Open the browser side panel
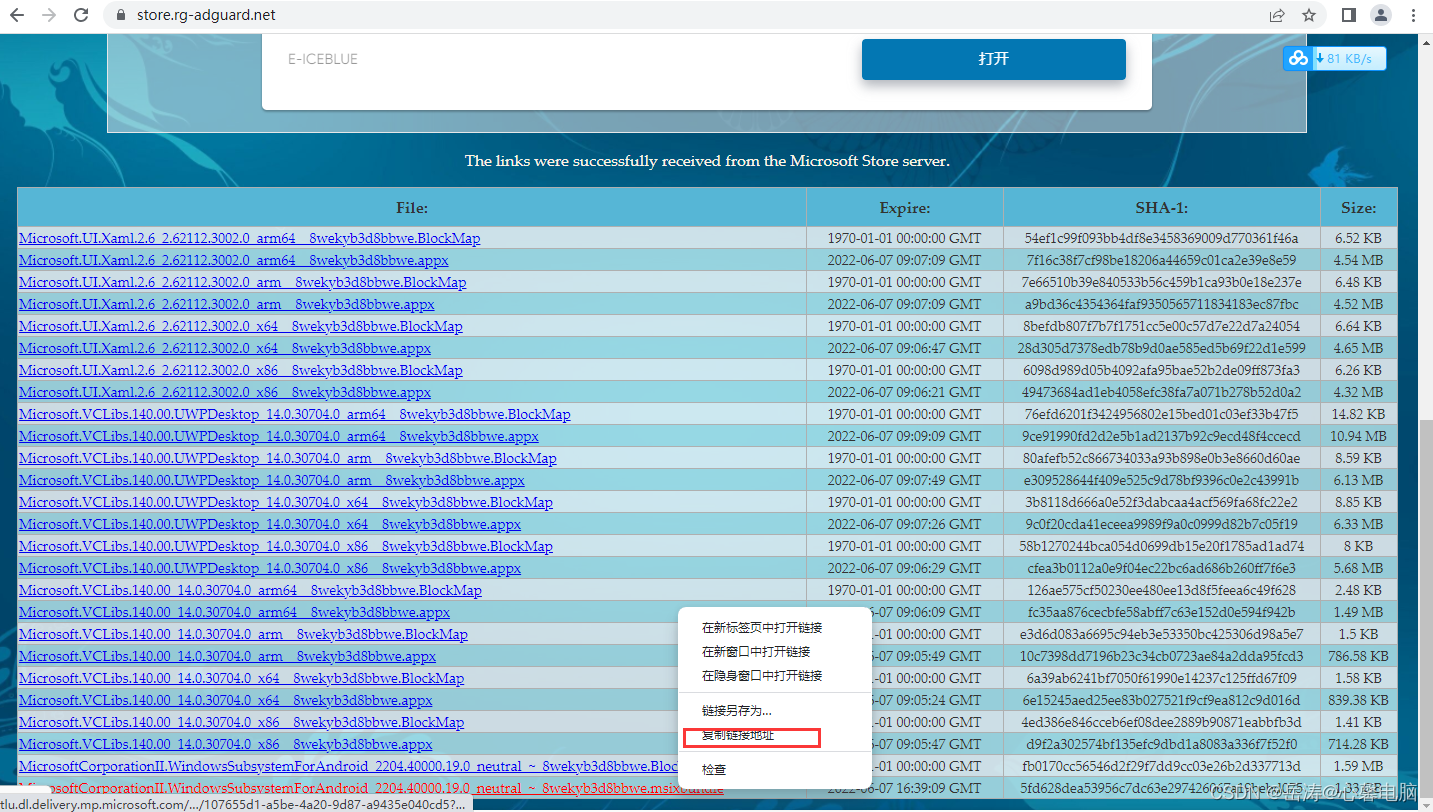The image size is (1433, 812). pos(1348,15)
